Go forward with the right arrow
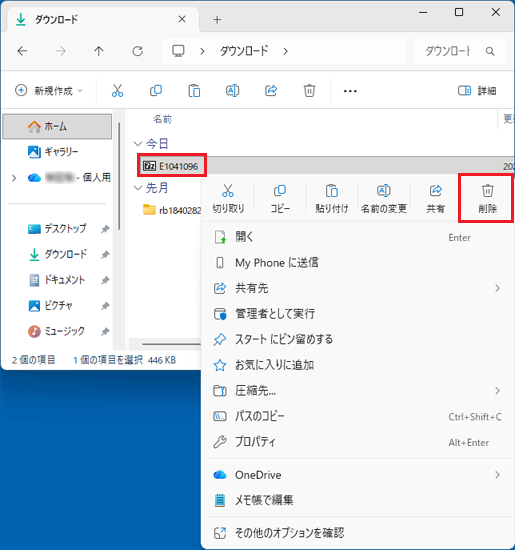Screen dimensions: 515x550 tap(61, 51)
